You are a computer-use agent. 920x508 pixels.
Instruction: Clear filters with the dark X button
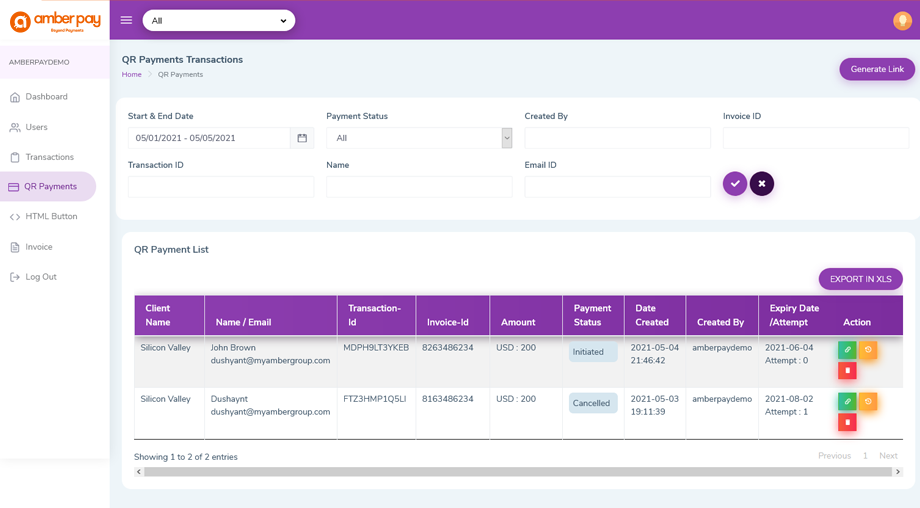click(762, 184)
